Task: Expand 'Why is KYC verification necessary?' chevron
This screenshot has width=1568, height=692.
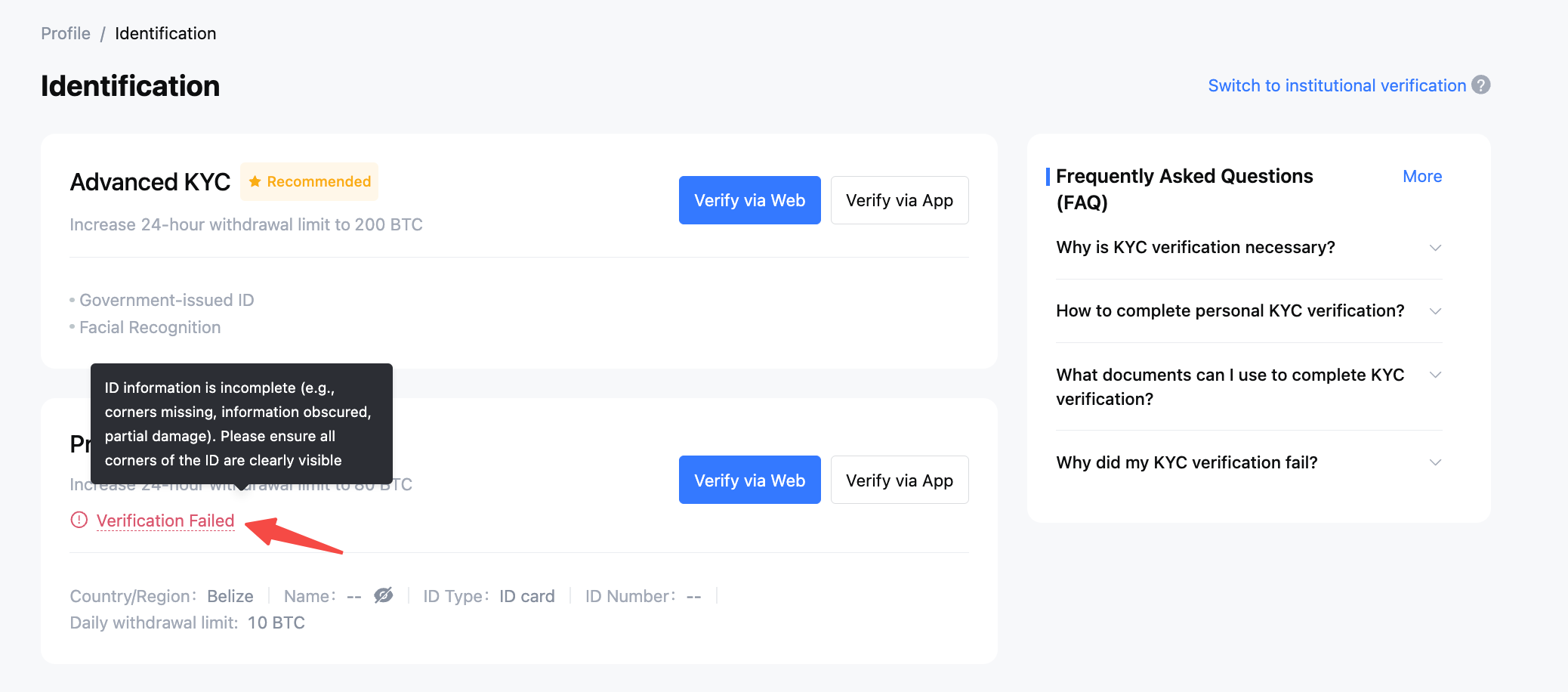Action: point(1435,248)
